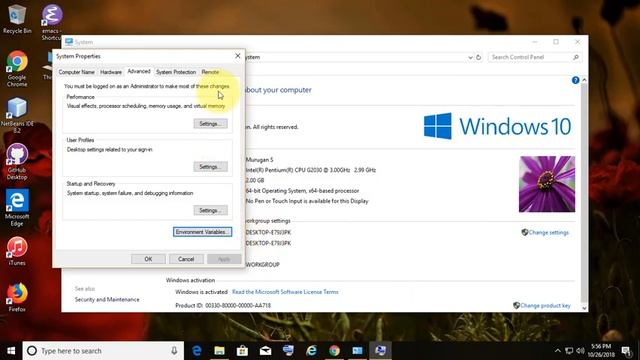Launch GitHub Desktop from desktop shortcut
Screen dimensions: 640x360
(17, 162)
